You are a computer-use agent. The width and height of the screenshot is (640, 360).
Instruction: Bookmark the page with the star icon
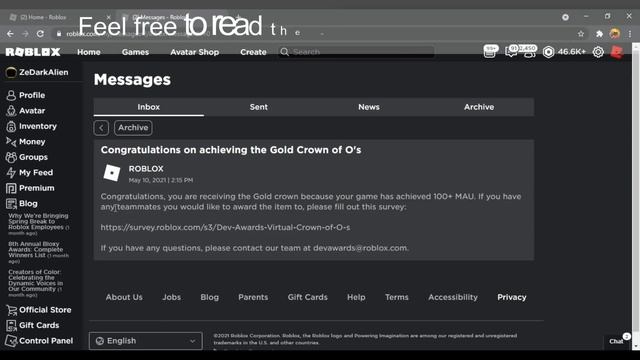click(x=581, y=34)
